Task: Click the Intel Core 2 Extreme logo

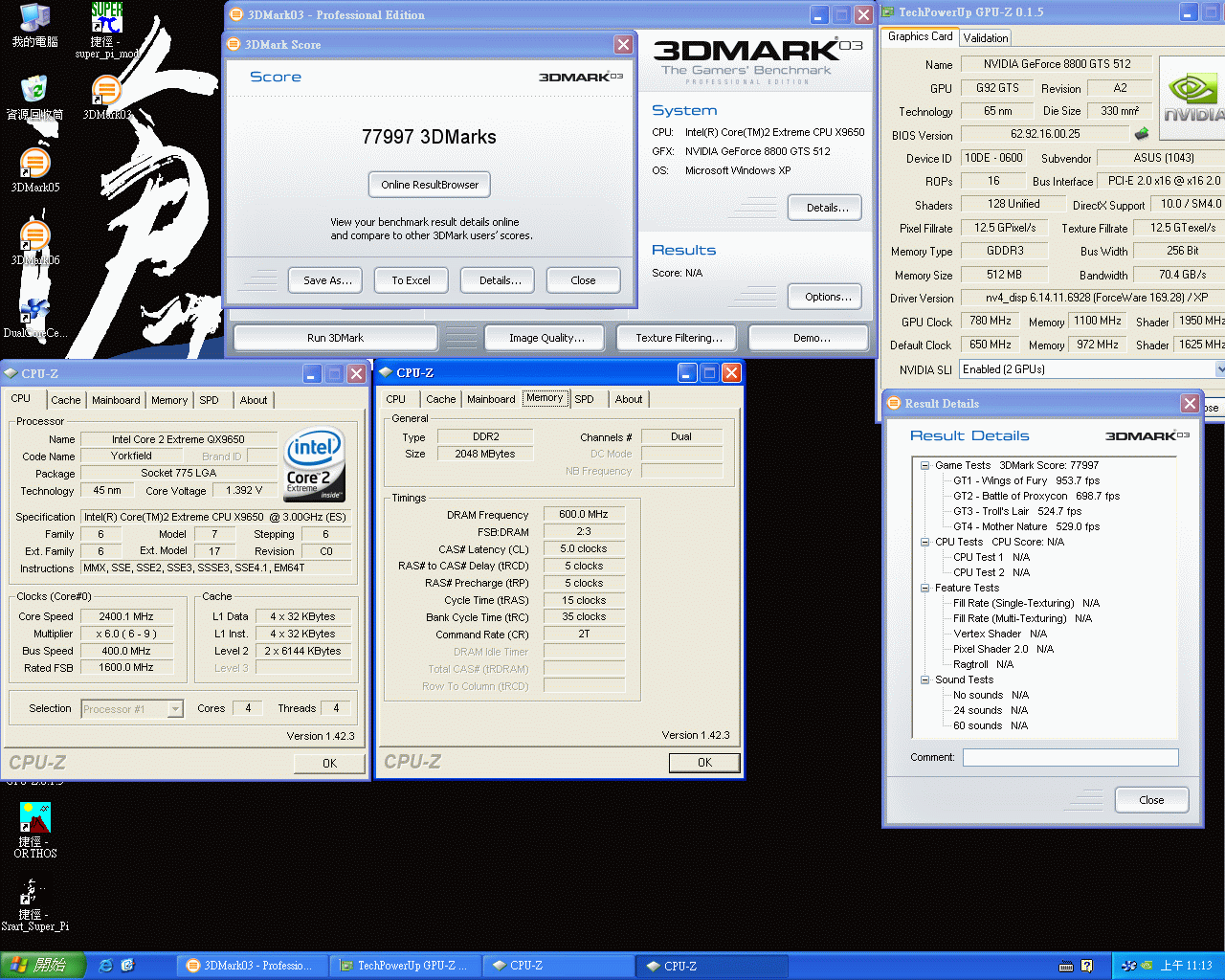Action: point(314,464)
